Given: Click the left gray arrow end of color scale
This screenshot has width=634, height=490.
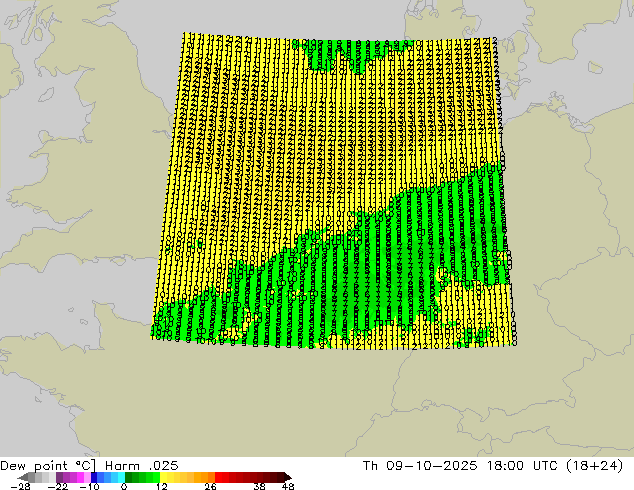Looking at the screenshot, I should tap(23, 477).
